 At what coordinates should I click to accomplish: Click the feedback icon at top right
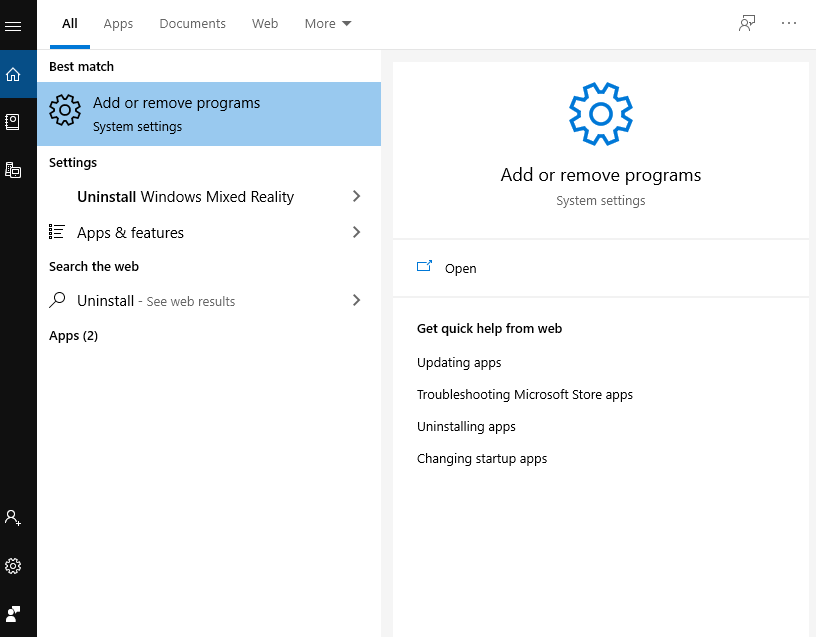747,23
